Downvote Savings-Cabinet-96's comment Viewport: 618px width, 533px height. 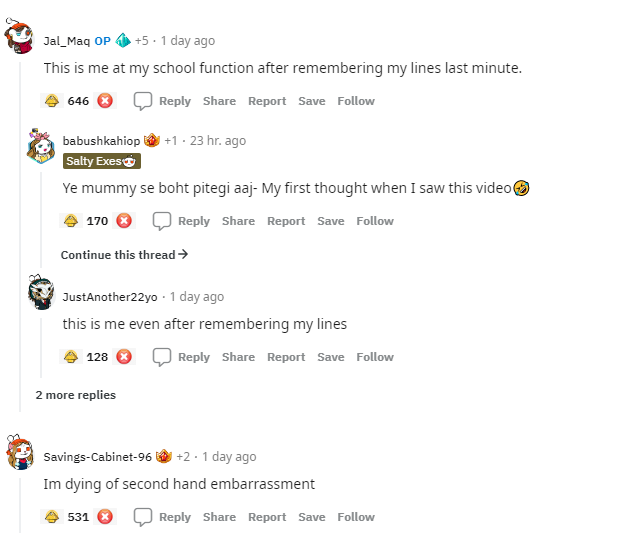105,517
